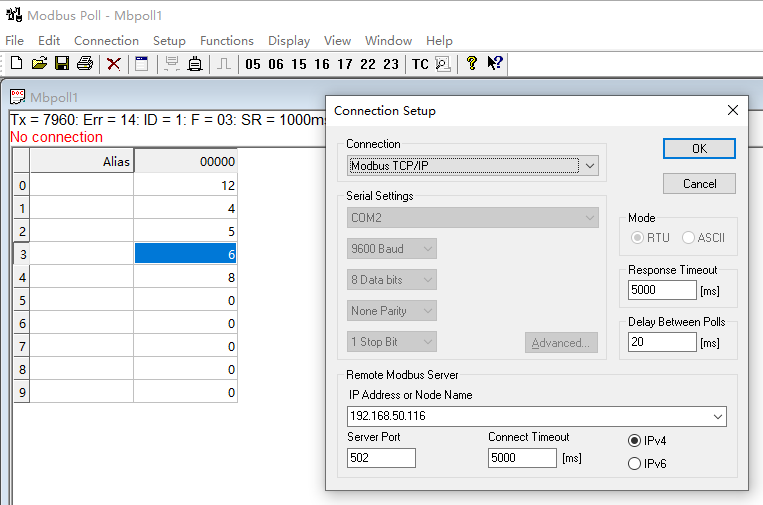This screenshot has height=505, width=763.
Task: Click the Mbpoll1 document window icon
Action: [18, 97]
